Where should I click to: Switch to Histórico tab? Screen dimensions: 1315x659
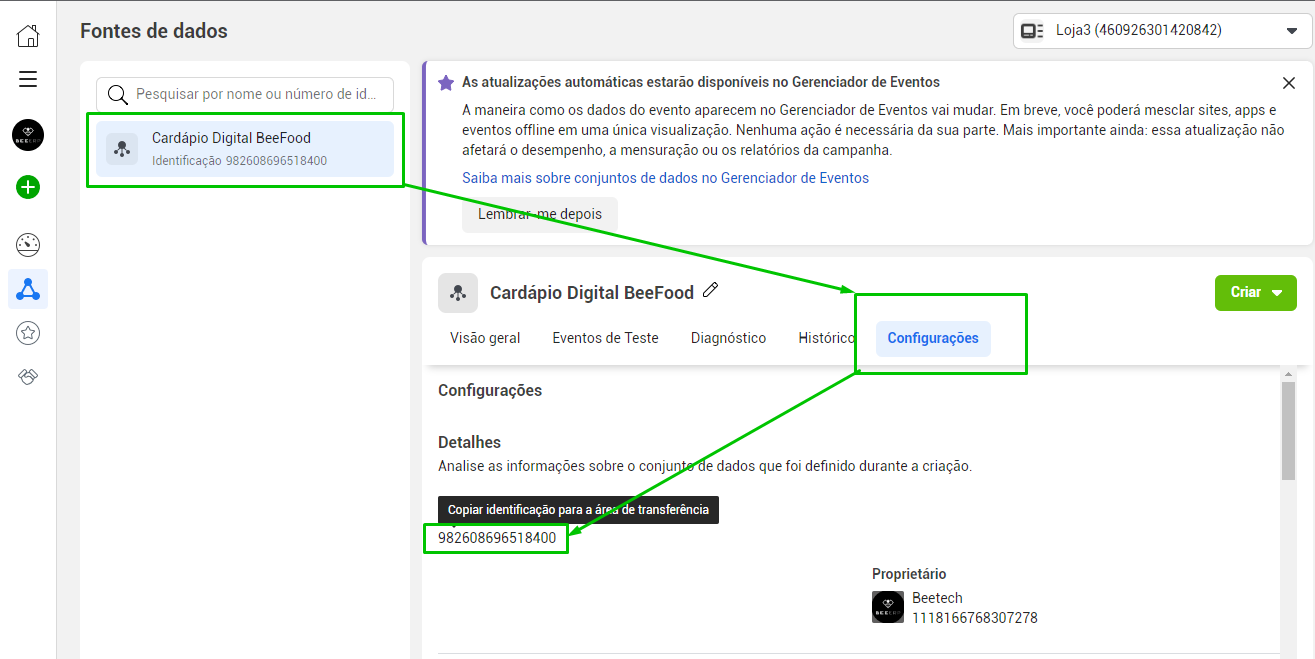point(826,338)
